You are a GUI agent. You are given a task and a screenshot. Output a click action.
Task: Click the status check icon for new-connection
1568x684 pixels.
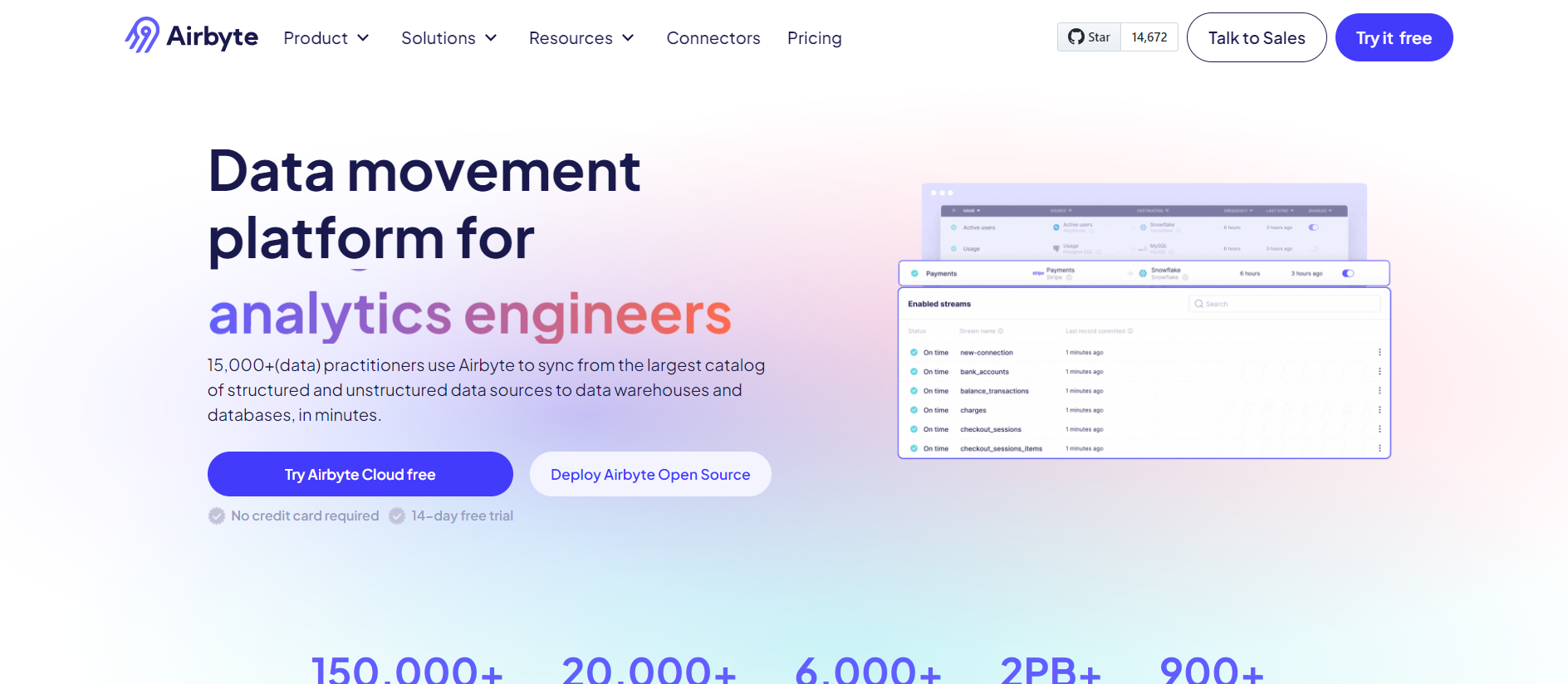[x=914, y=353]
